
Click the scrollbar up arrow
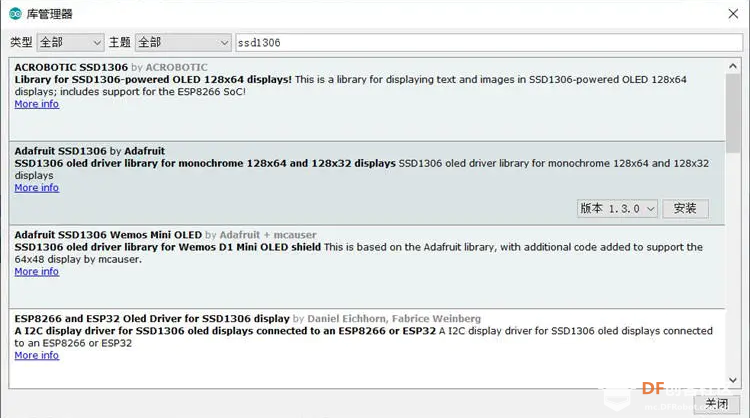click(733, 66)
